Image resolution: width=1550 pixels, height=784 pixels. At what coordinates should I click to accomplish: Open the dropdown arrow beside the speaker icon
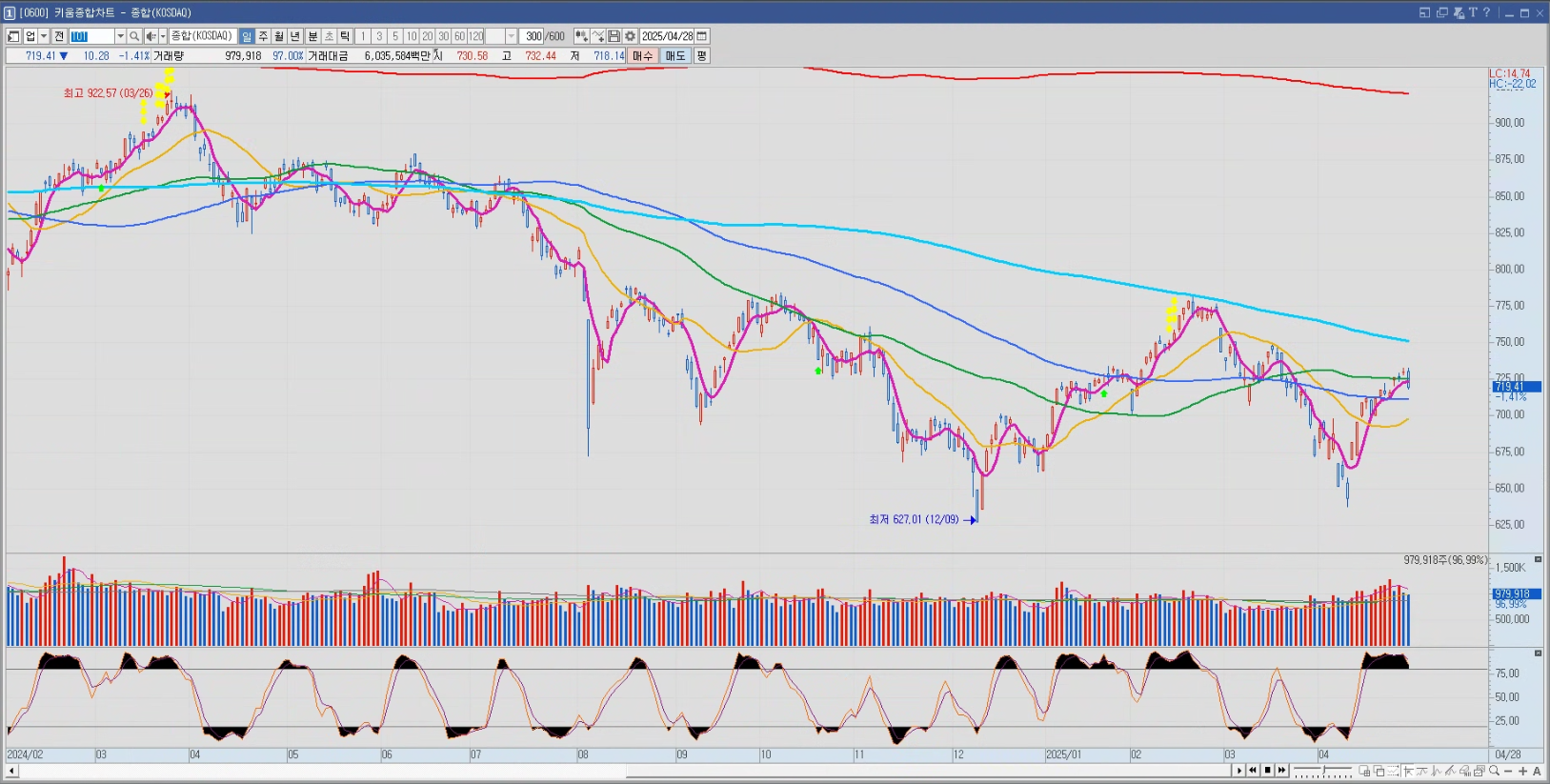click(163, 36)
